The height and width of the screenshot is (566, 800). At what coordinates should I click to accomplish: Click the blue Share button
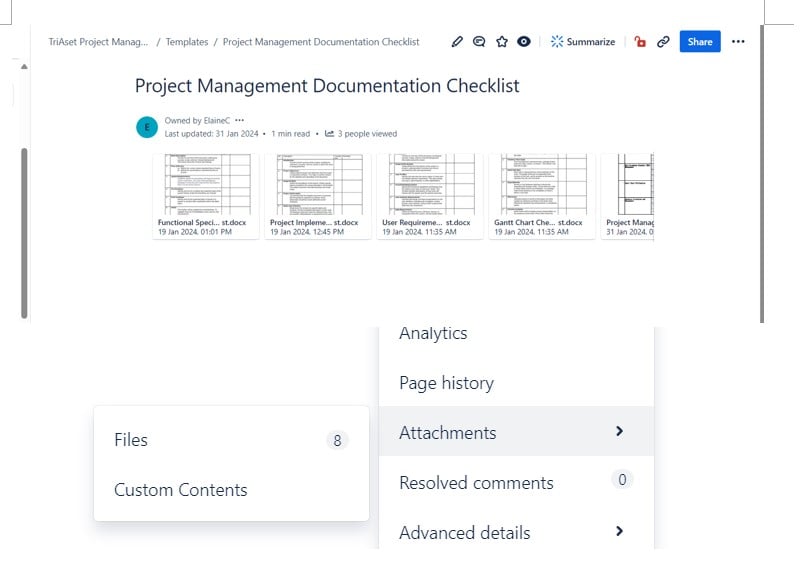(700, 41)
